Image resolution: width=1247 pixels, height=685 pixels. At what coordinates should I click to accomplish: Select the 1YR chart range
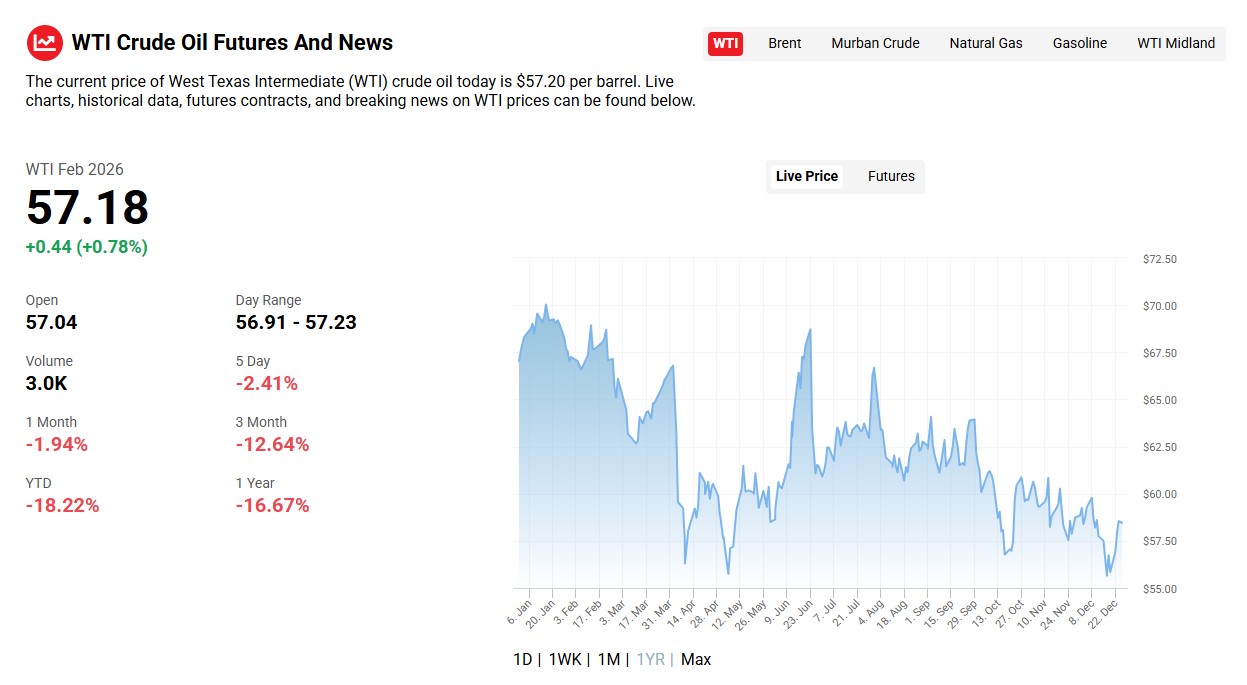coord(650,659)
